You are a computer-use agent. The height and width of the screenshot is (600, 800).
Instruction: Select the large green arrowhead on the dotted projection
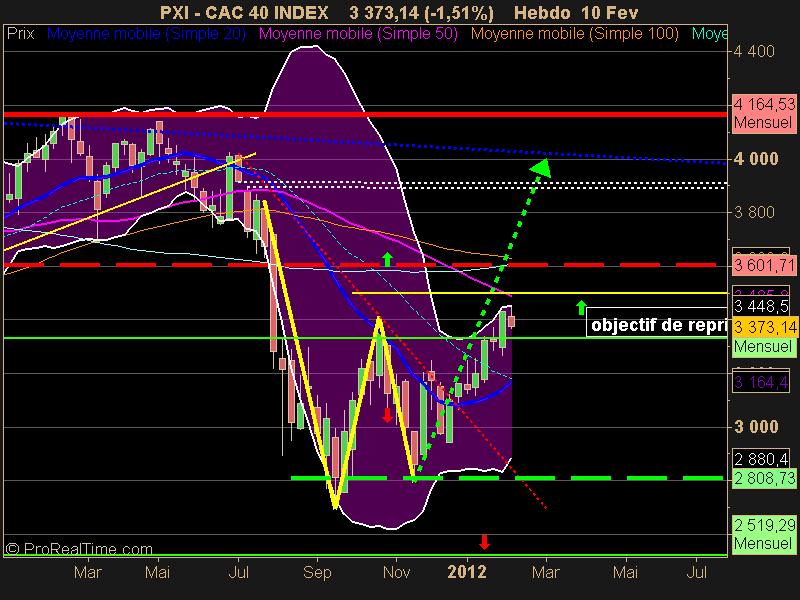542,168
